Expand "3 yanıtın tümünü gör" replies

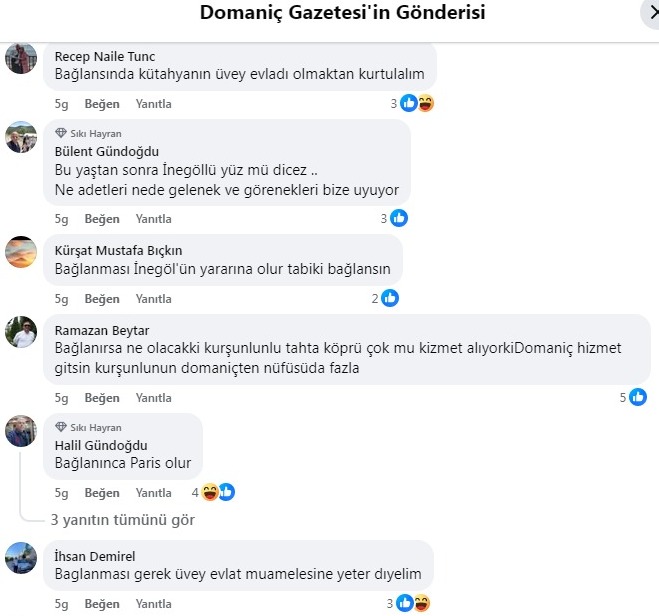(122, 520)
